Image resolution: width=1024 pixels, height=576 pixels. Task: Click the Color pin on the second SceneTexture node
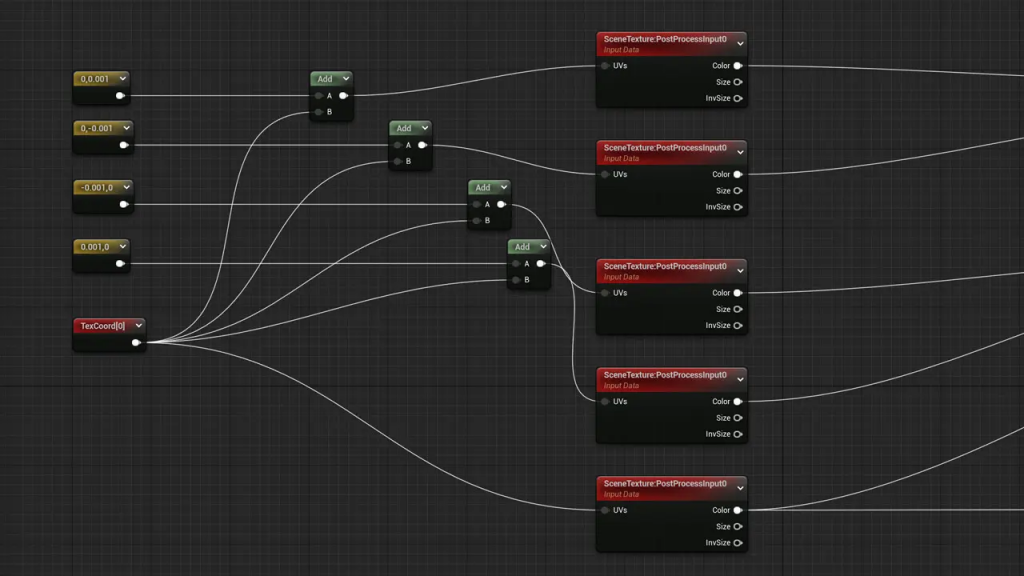[738, 174]
